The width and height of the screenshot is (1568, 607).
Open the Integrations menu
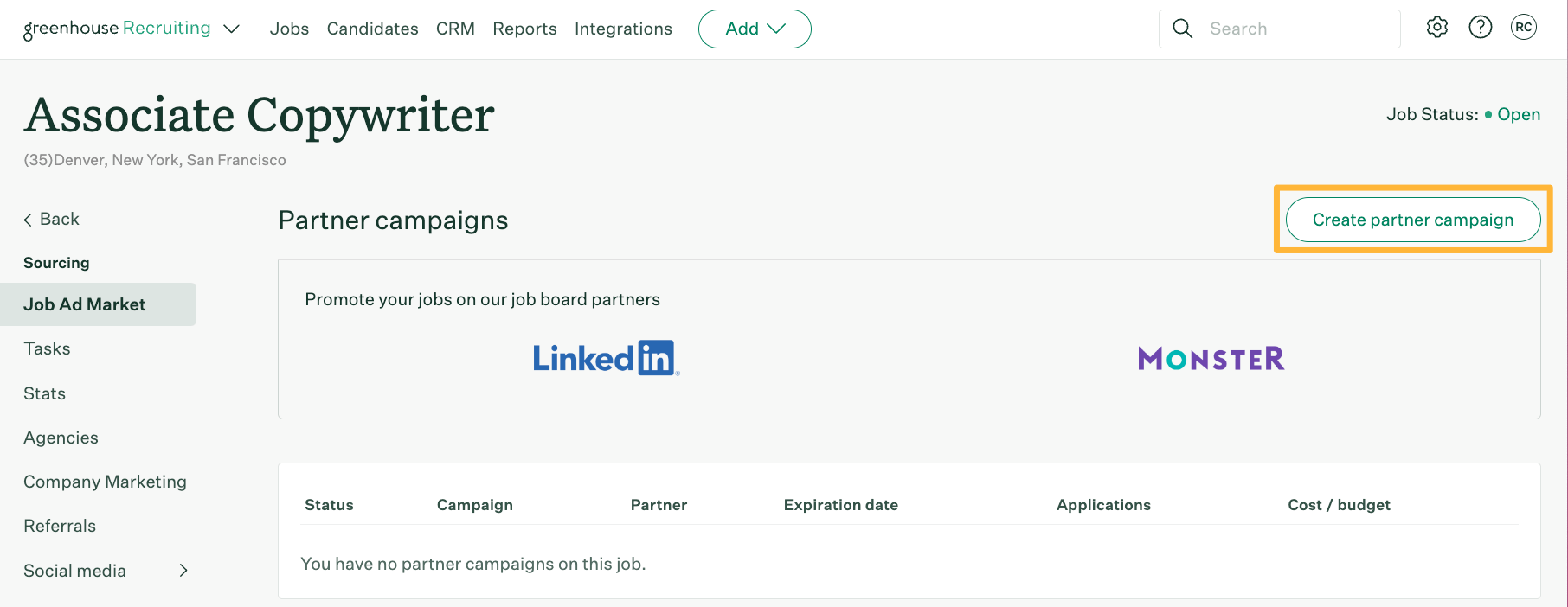point(623,29)
